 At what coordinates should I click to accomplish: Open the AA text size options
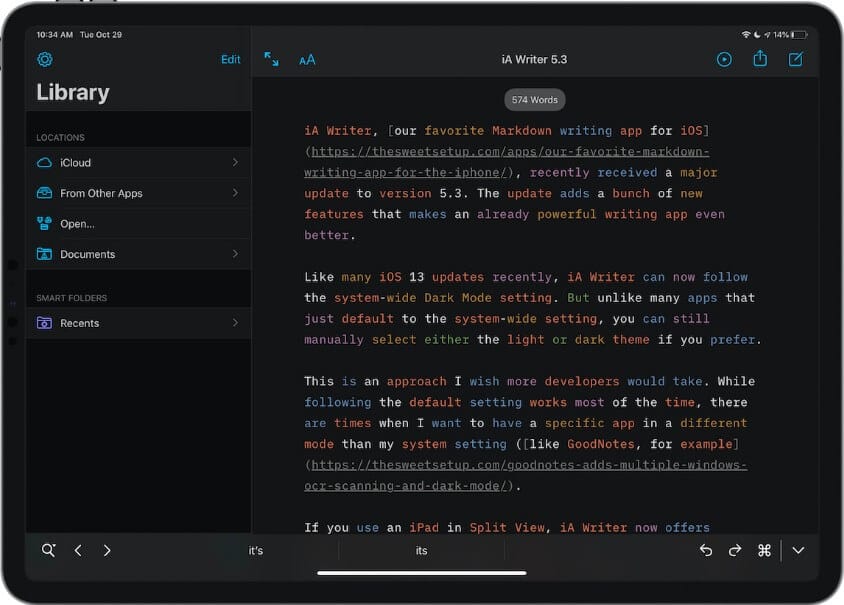pyautogui.click(x=307, y=60)
